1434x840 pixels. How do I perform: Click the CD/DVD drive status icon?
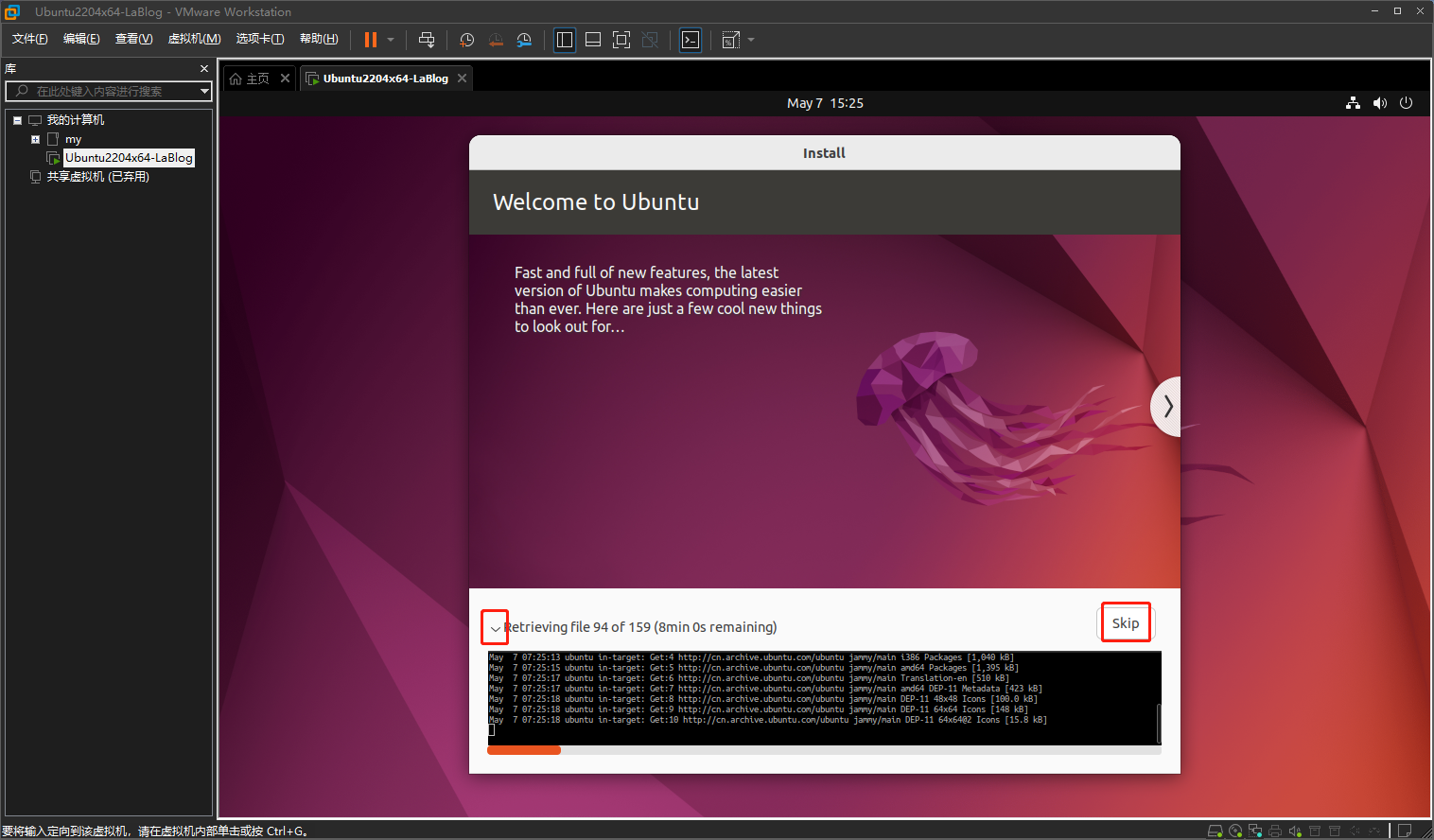click(x=1235, y=831)
